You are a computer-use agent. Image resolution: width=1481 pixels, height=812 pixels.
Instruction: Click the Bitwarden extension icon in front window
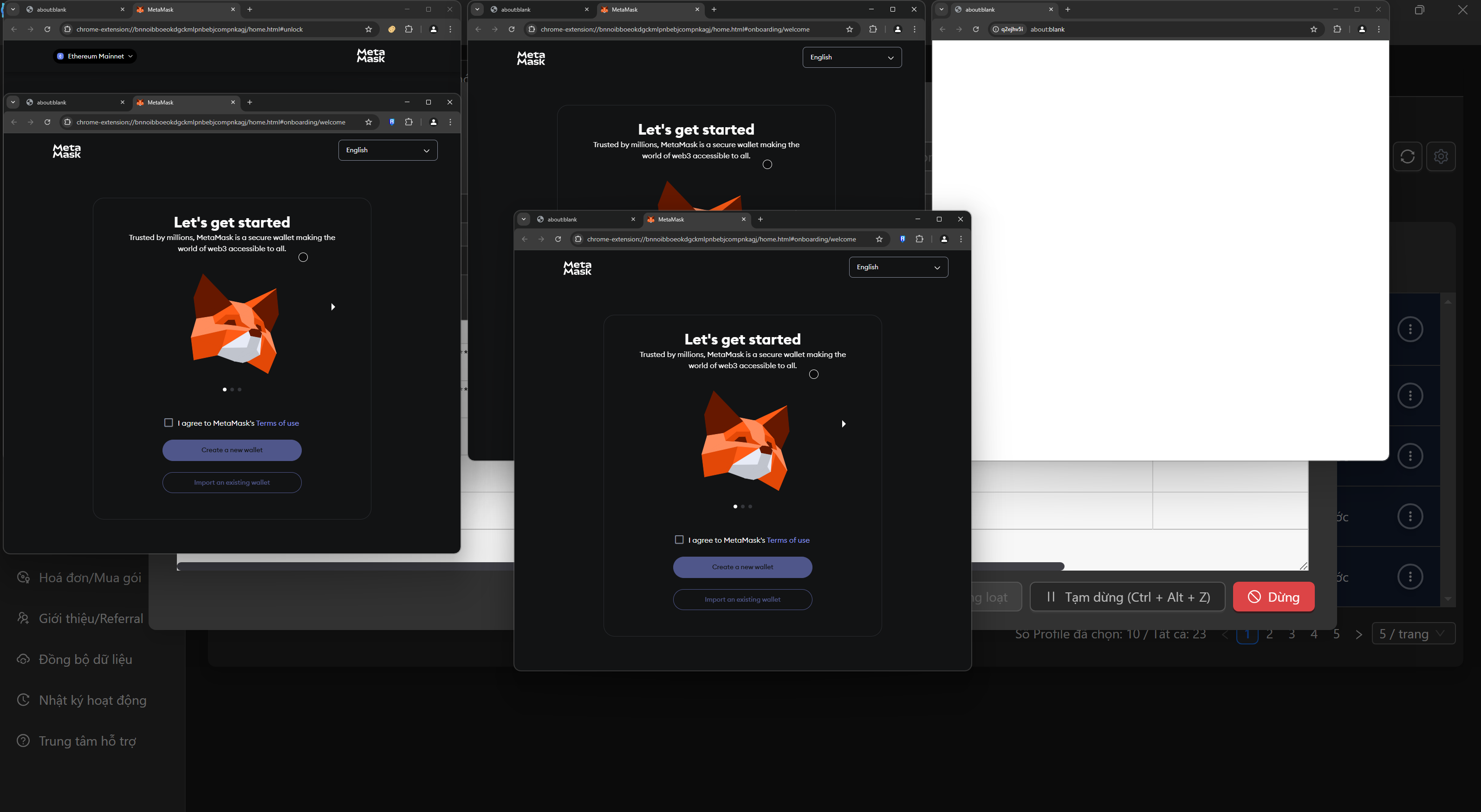[x=903, y=239]
